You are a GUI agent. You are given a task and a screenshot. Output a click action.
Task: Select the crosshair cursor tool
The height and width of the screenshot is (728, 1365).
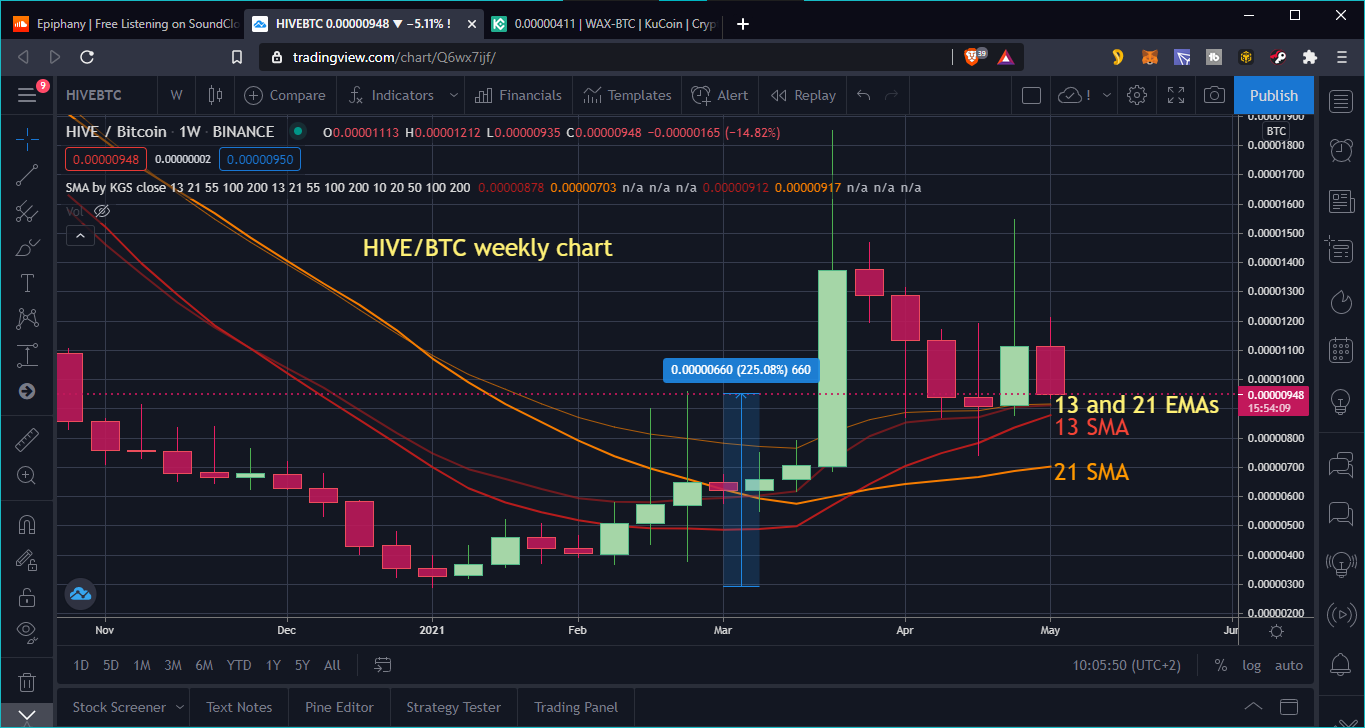[27, 138]
